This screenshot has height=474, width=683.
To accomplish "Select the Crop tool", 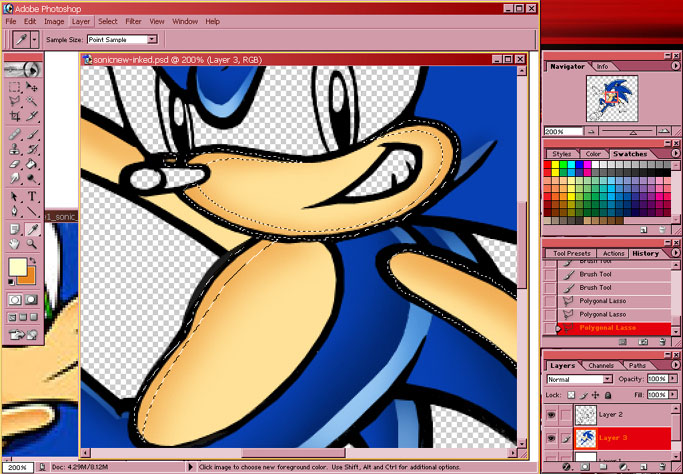I will pyautogui.click(x=14, y=116).
